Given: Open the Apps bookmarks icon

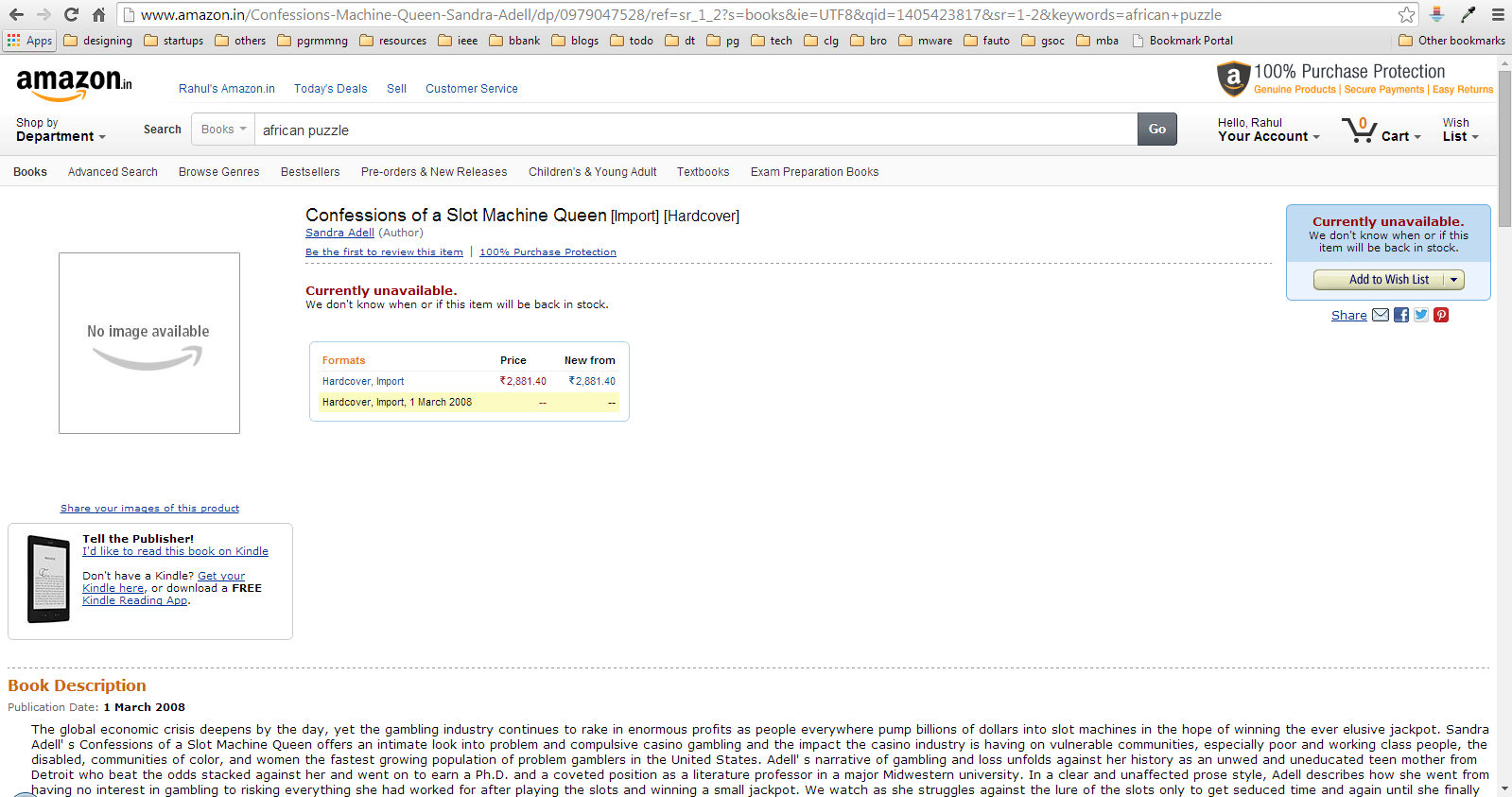Looking at the screenshot, I should (29, 41).
